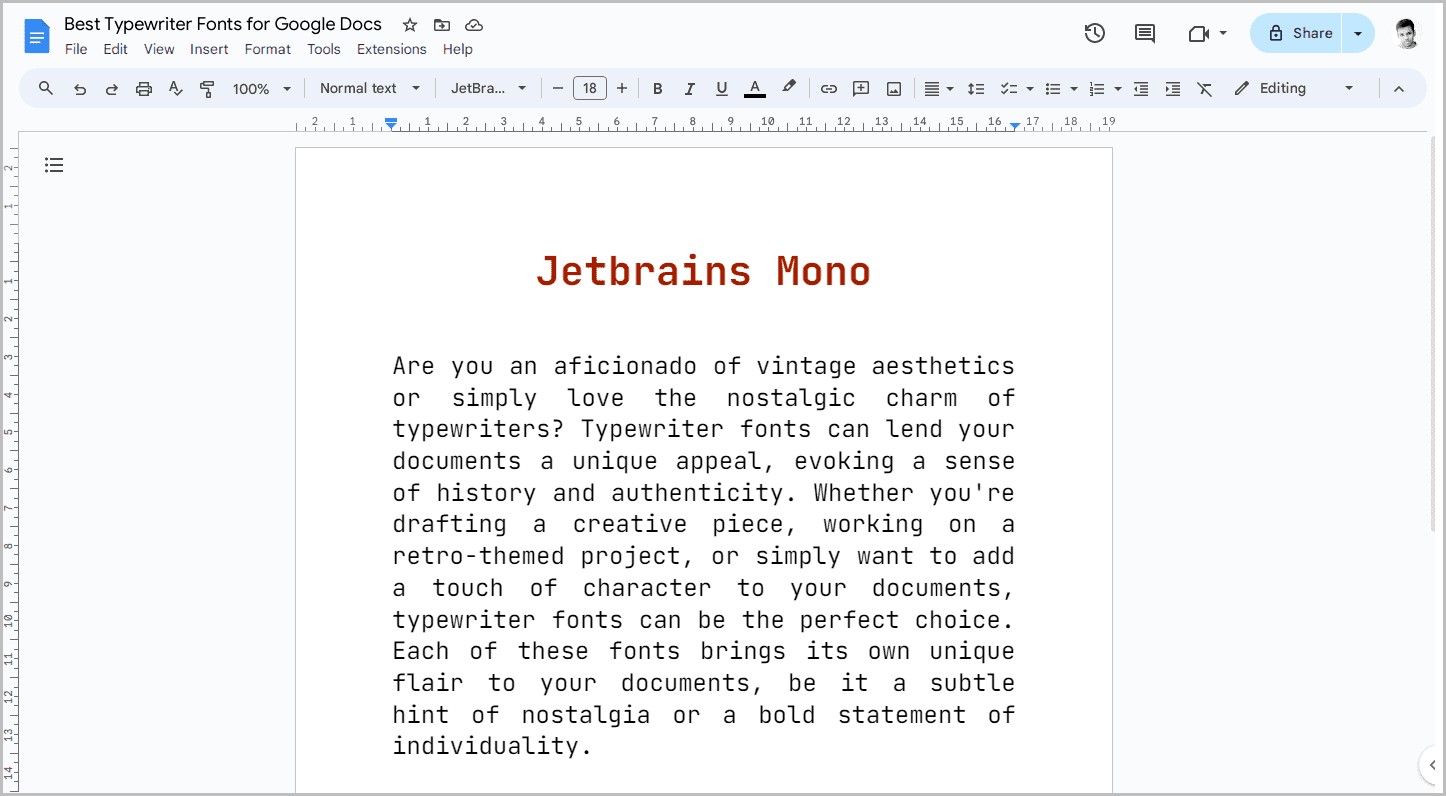Image resolution: width=1446 pixels, height=796 pixels.
Task: Open the Edit menu
Action: [x=115, y=49]
